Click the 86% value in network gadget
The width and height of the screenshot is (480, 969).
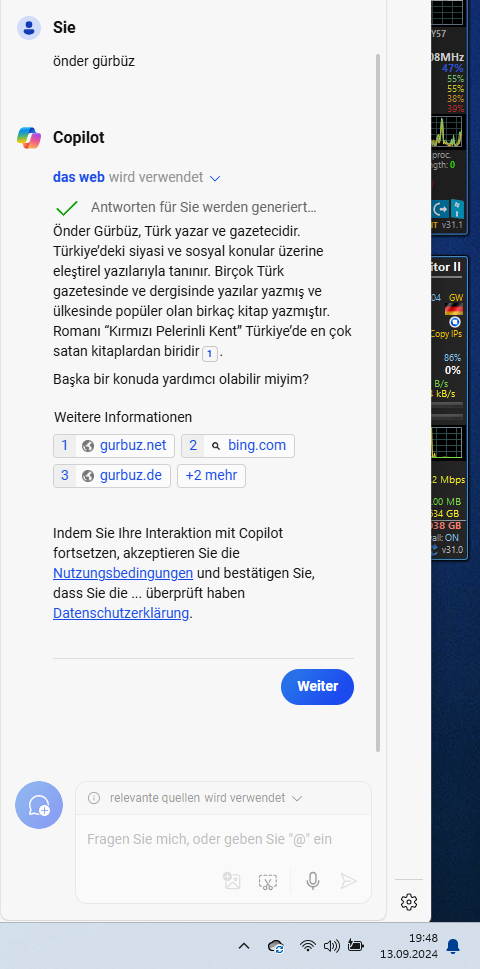click(452, 357)
